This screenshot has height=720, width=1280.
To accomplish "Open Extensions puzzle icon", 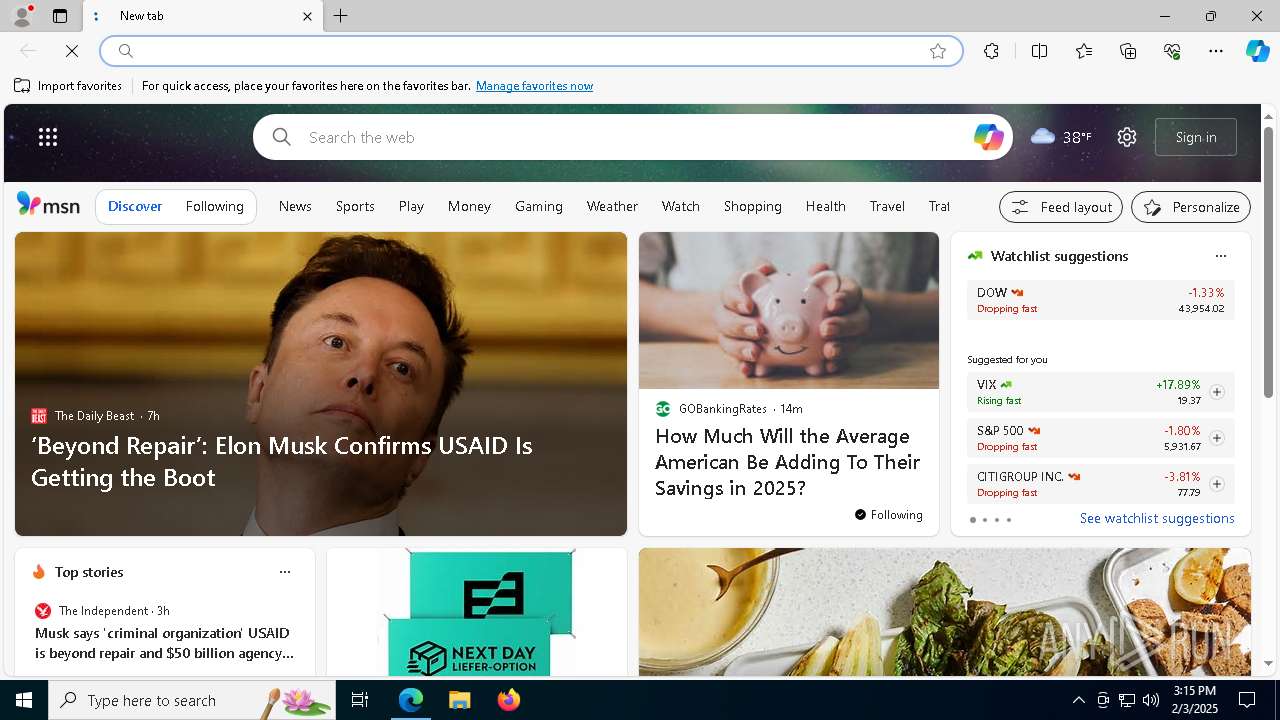I will (991, 51).
